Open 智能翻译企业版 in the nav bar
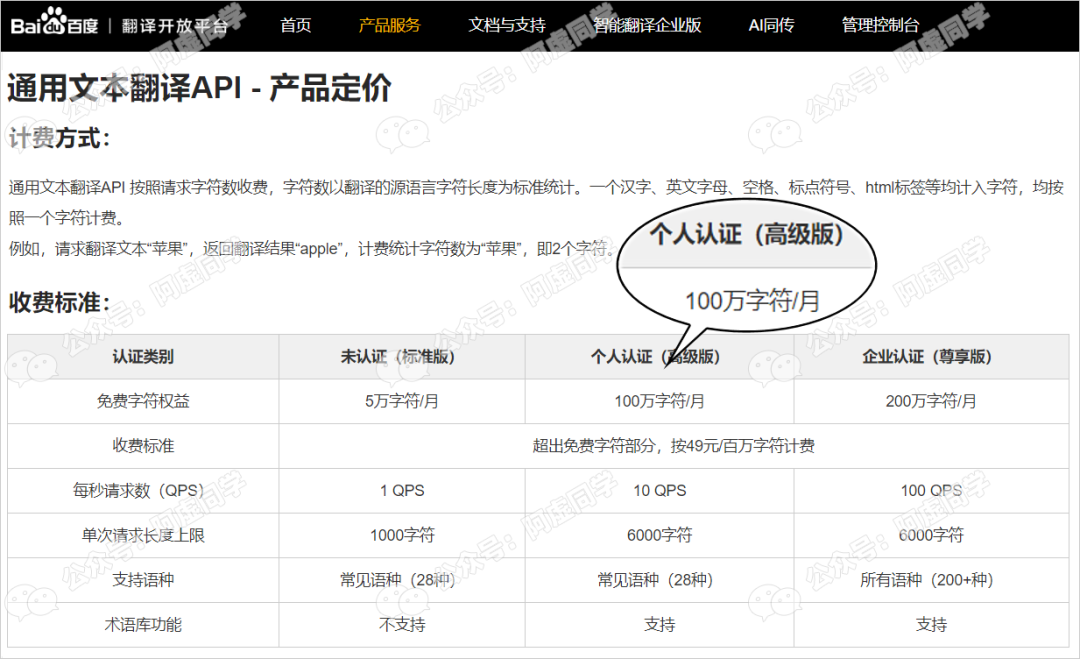The height and width of the screenshot is (659, 1080). (x=647, y=25)
